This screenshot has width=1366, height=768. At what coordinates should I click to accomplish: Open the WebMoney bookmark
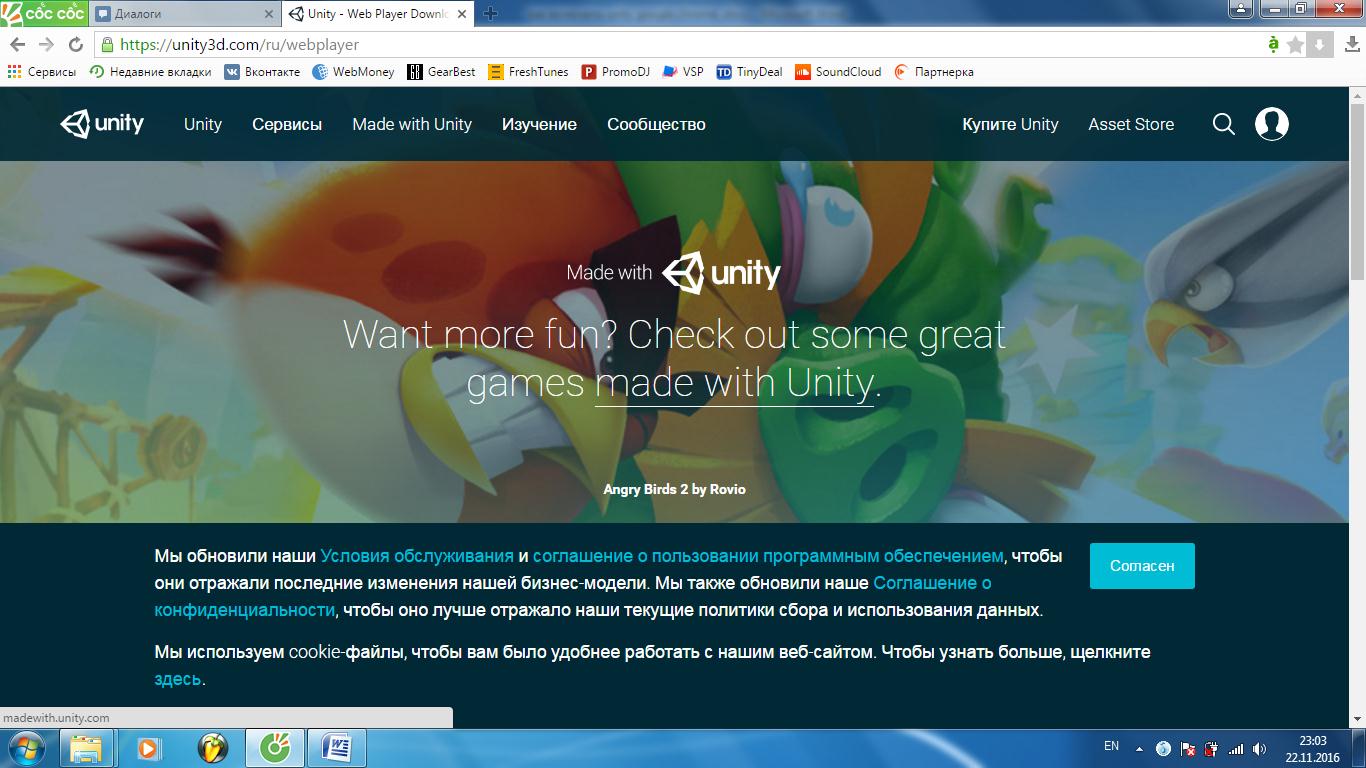[353, 72]
